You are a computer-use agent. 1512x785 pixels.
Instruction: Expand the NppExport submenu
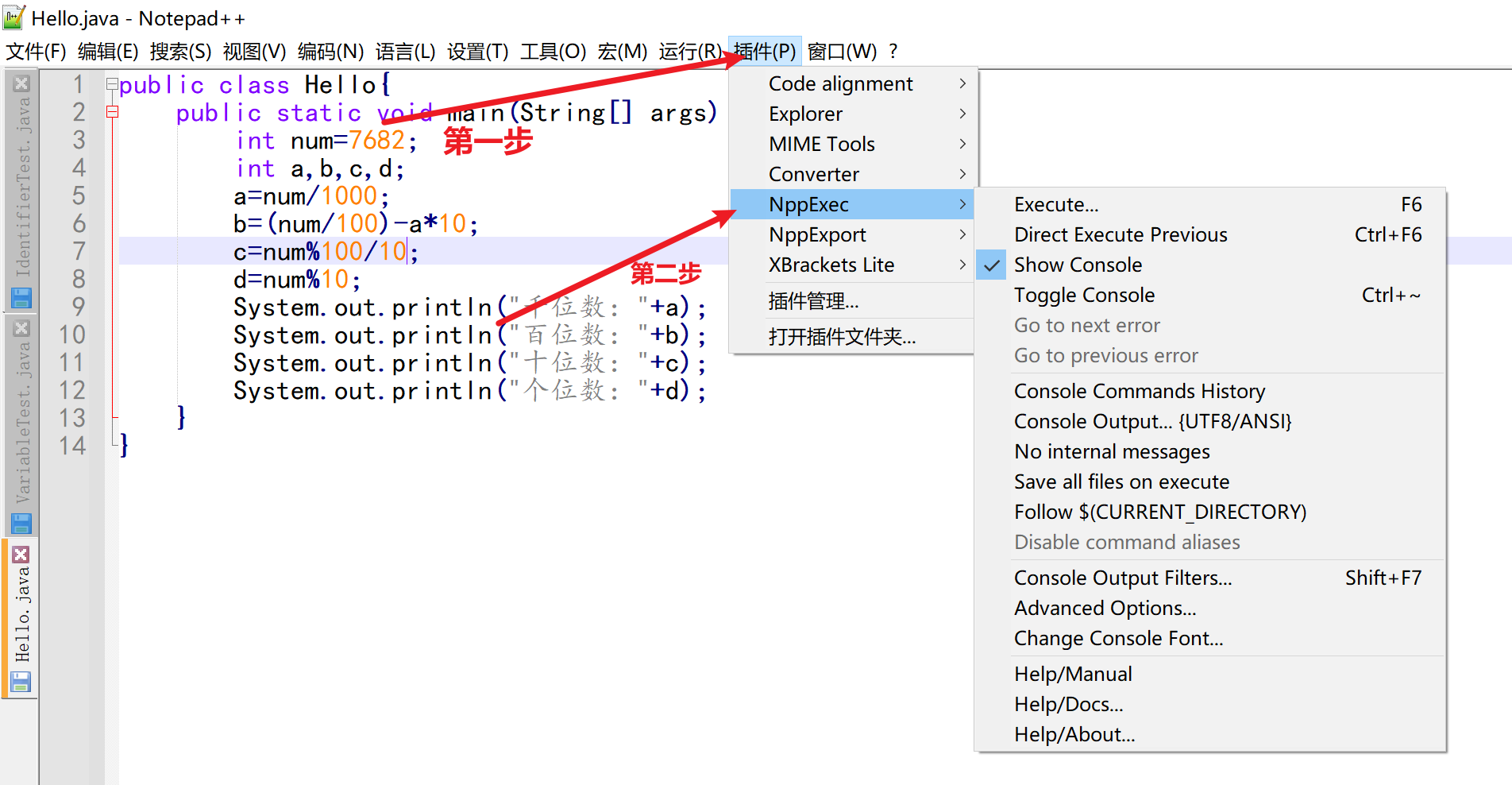pyautogui.click(x=851, y=234)
